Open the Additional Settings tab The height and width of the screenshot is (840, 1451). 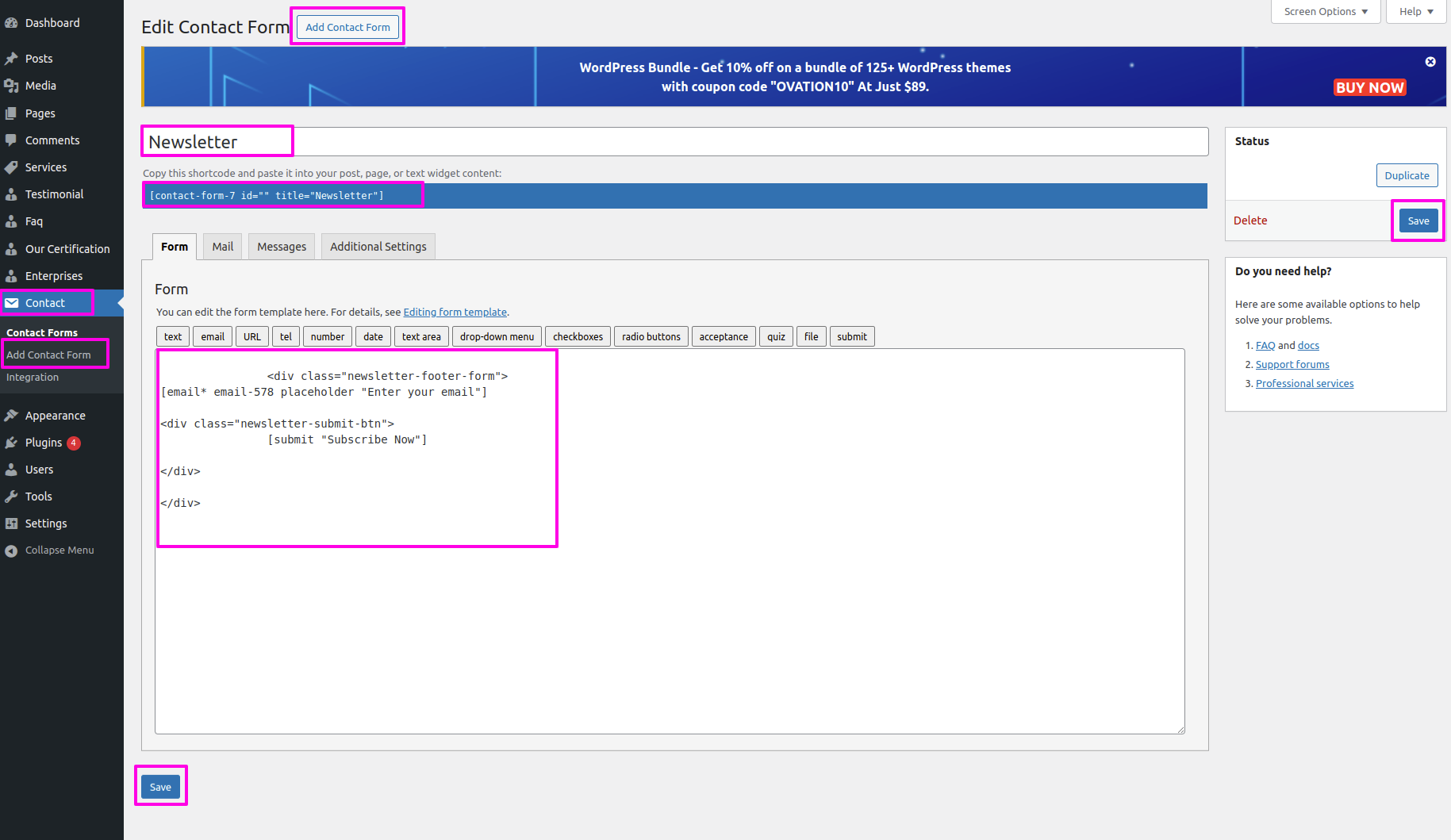(378, 247)
